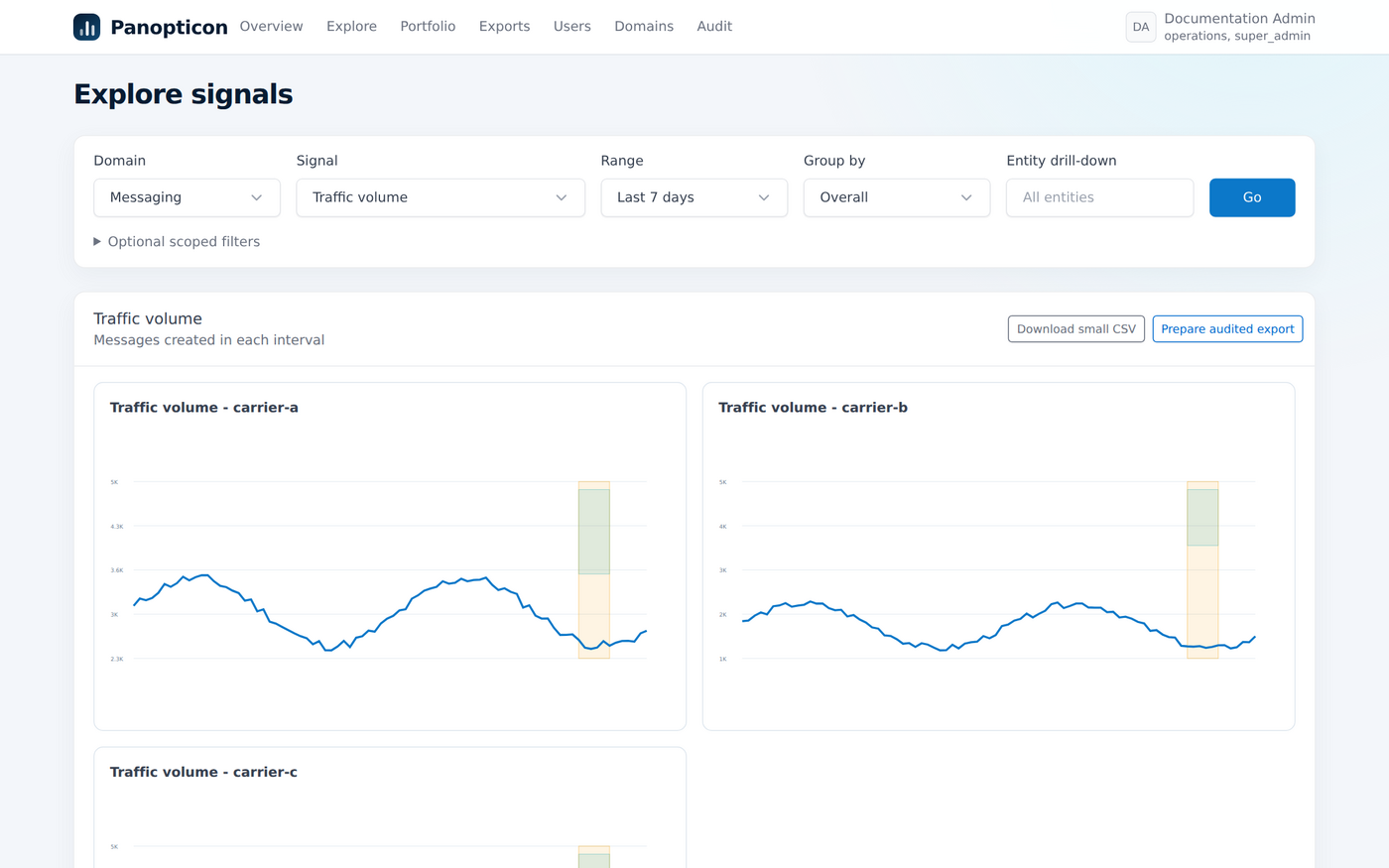This screenshot has width=1389, height=868.
Task: Open the Users nav item
Action: point(571,27)
